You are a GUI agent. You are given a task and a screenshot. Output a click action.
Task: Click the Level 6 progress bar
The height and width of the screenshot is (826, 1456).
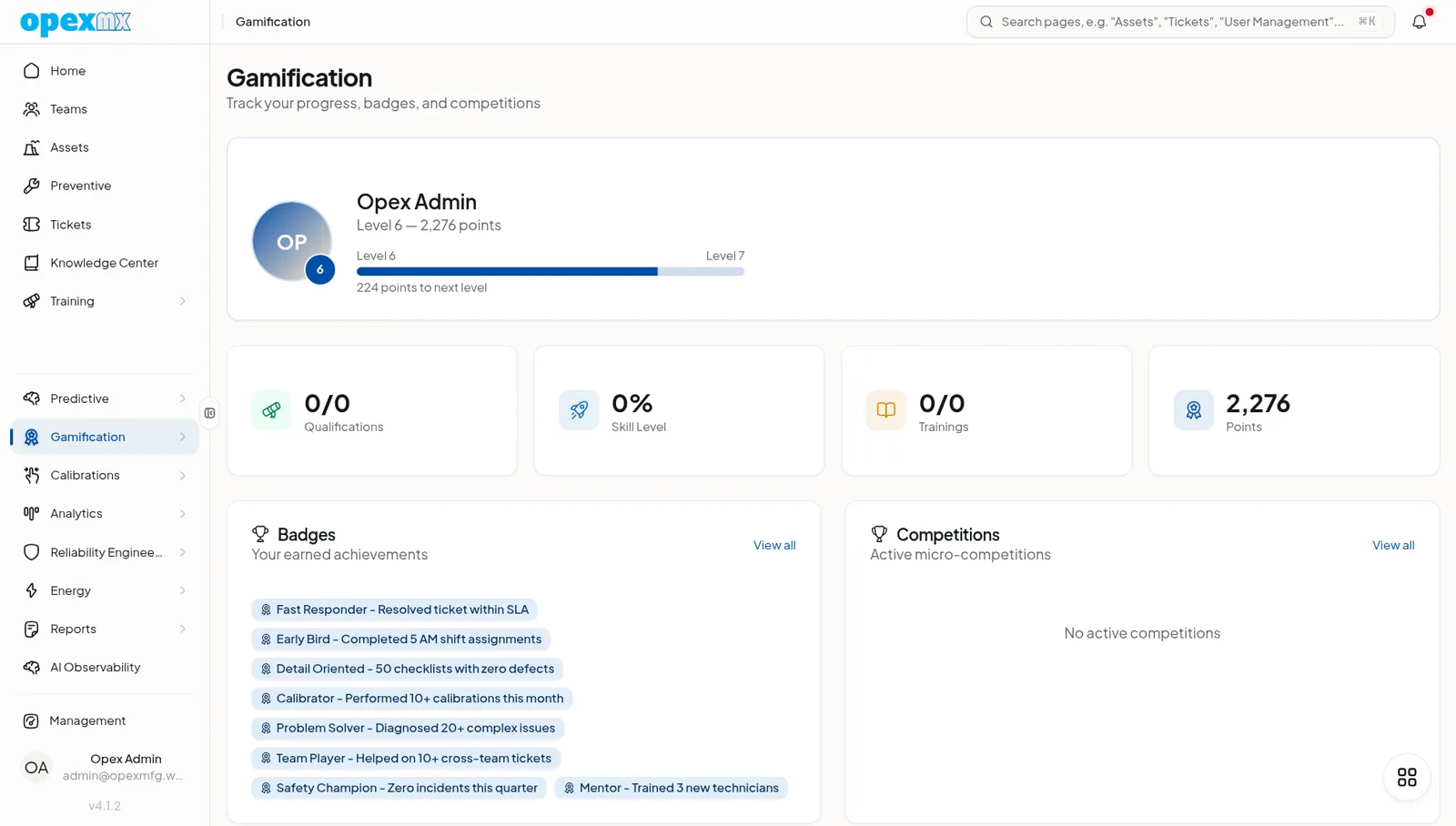pos(551,271)
